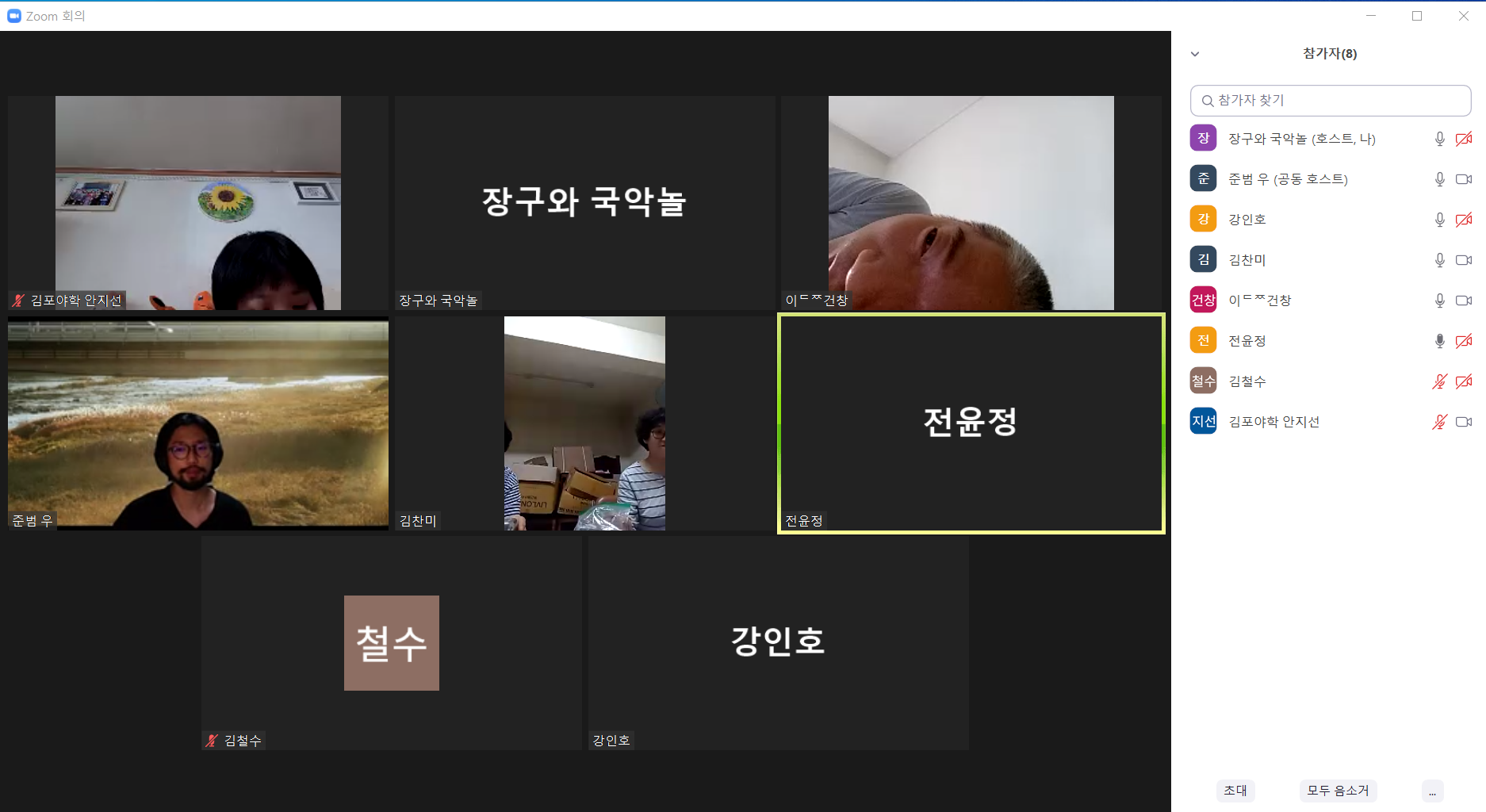This screenshot has height=812, width=1486.
Task: Collapse the participants panel chevron
Action: tap(1195, 54)
